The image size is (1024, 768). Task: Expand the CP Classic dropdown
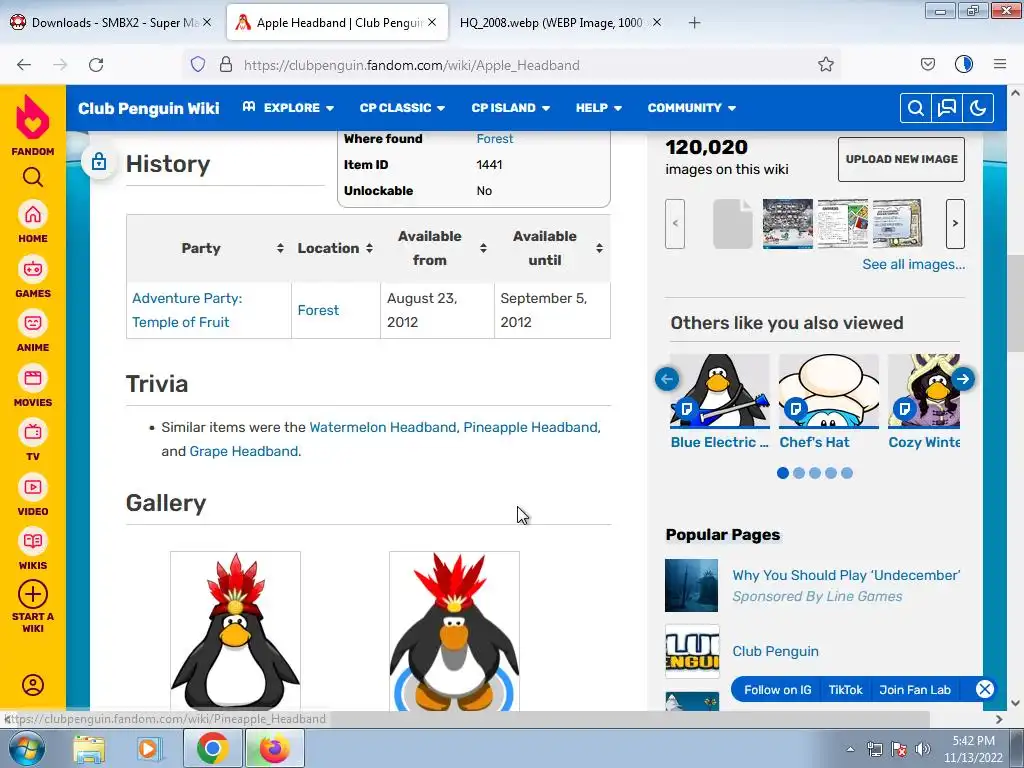tap(402, 108)
